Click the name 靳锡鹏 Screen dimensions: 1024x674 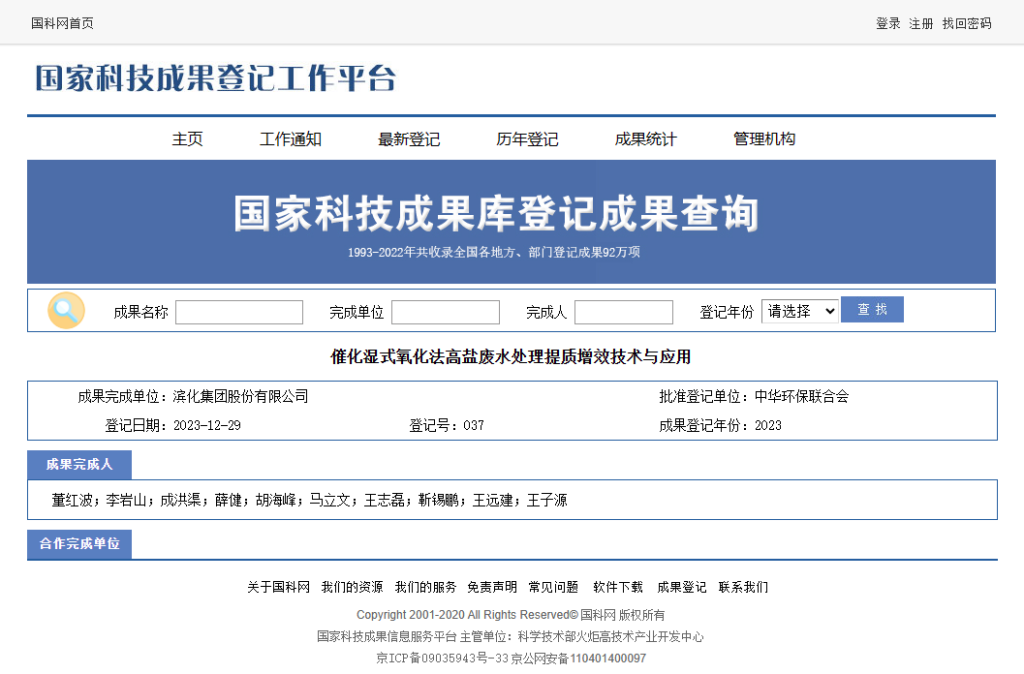point(438,500)
